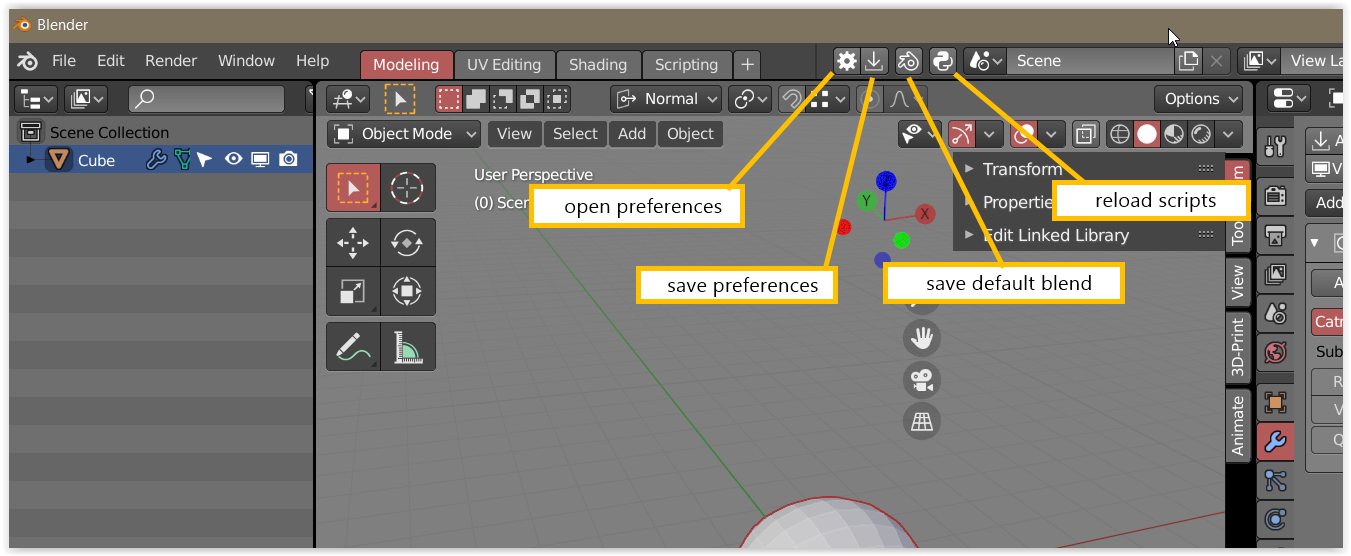Open the viewport Select menu
Viewport: 1351px width, 556px height.
[575, 133]
